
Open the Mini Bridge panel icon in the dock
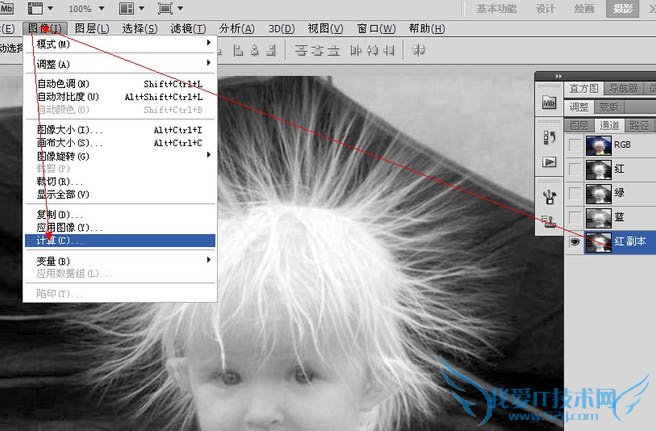click(548, 103)
